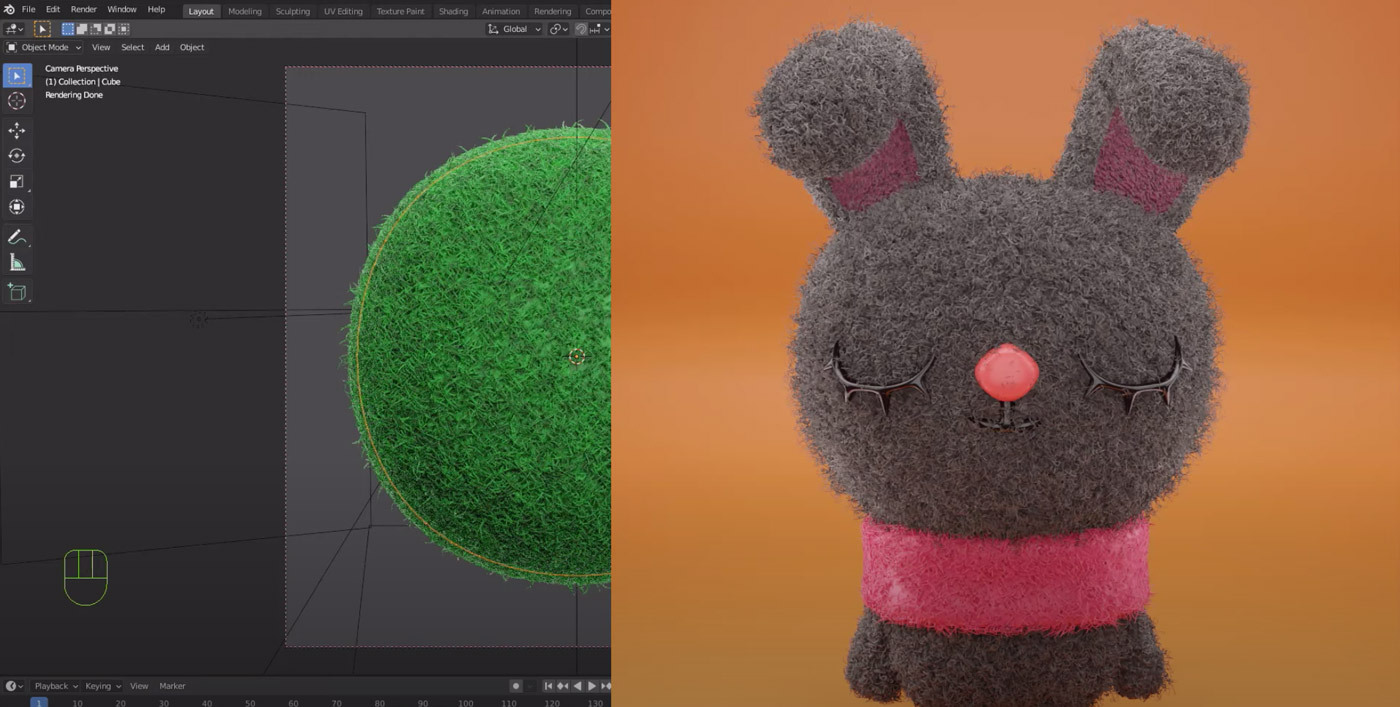Enable the auto keying record button

(x=516, y=686)
